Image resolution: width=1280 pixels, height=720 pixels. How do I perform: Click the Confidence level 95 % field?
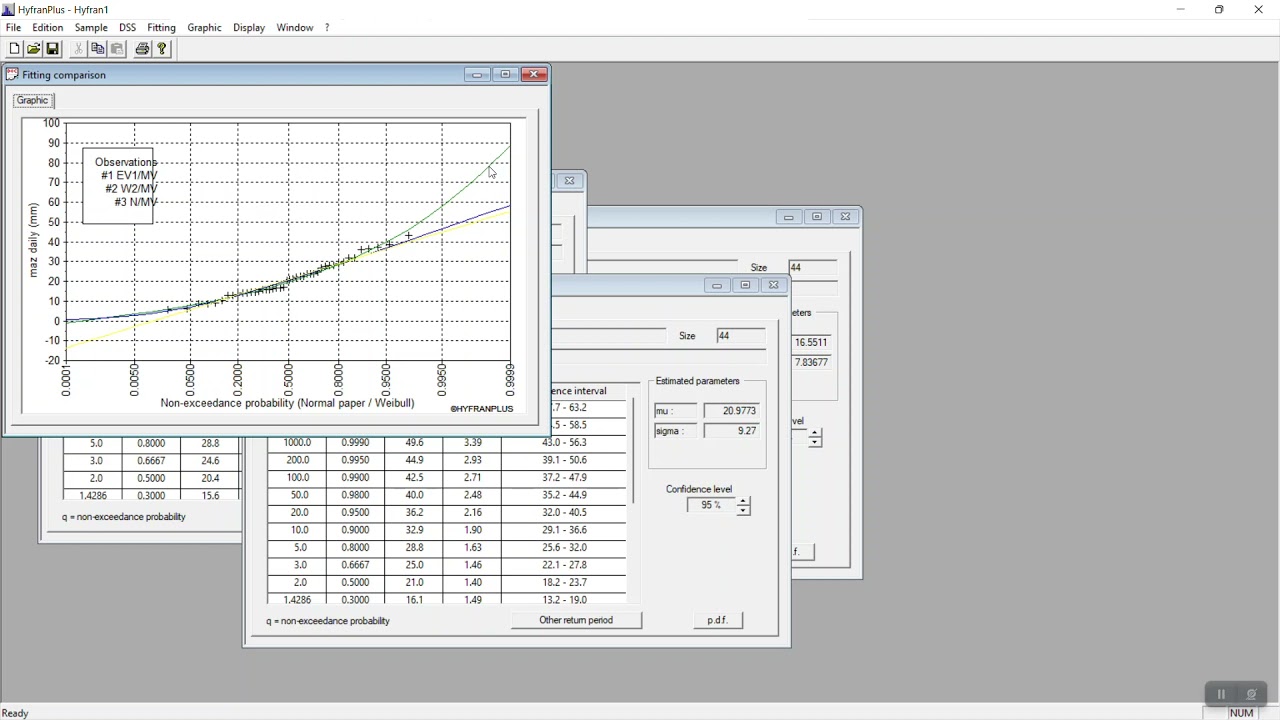click(x=711, y=506)
